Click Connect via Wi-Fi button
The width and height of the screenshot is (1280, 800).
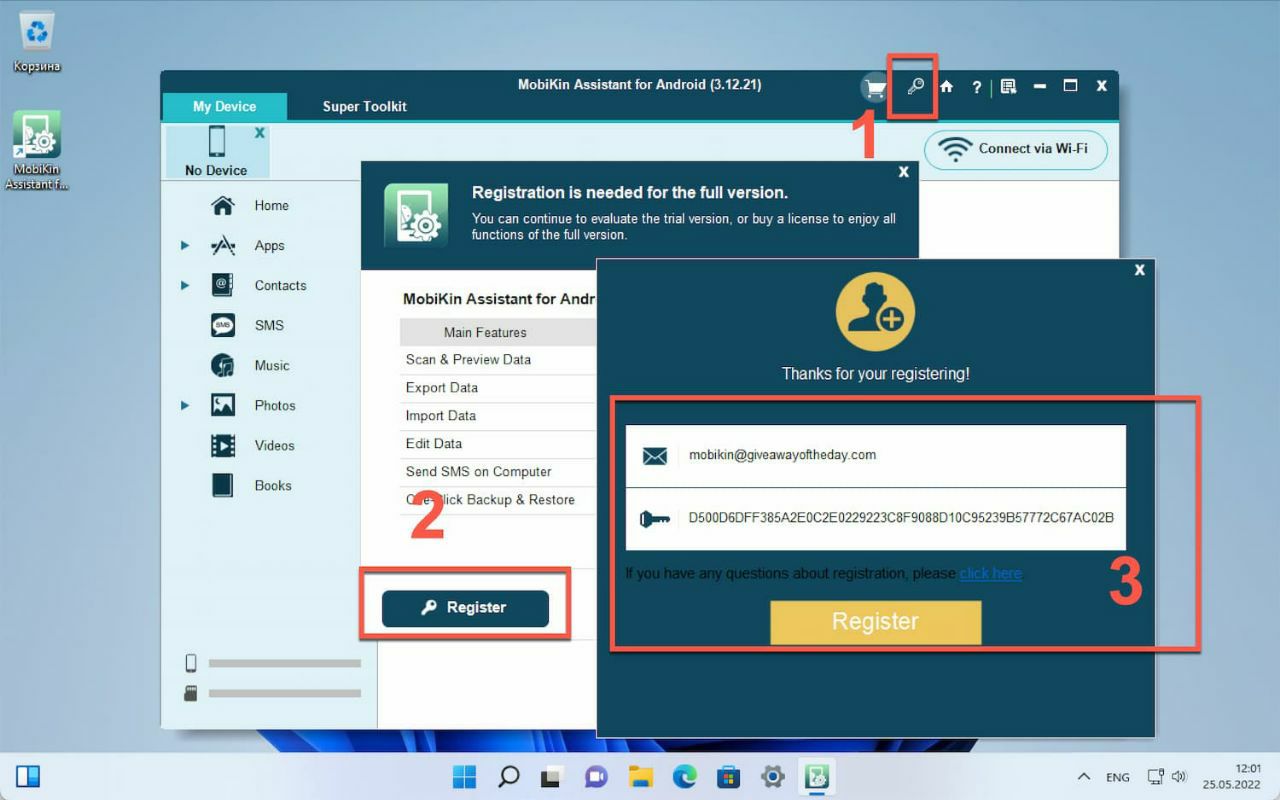point(1016,149)
